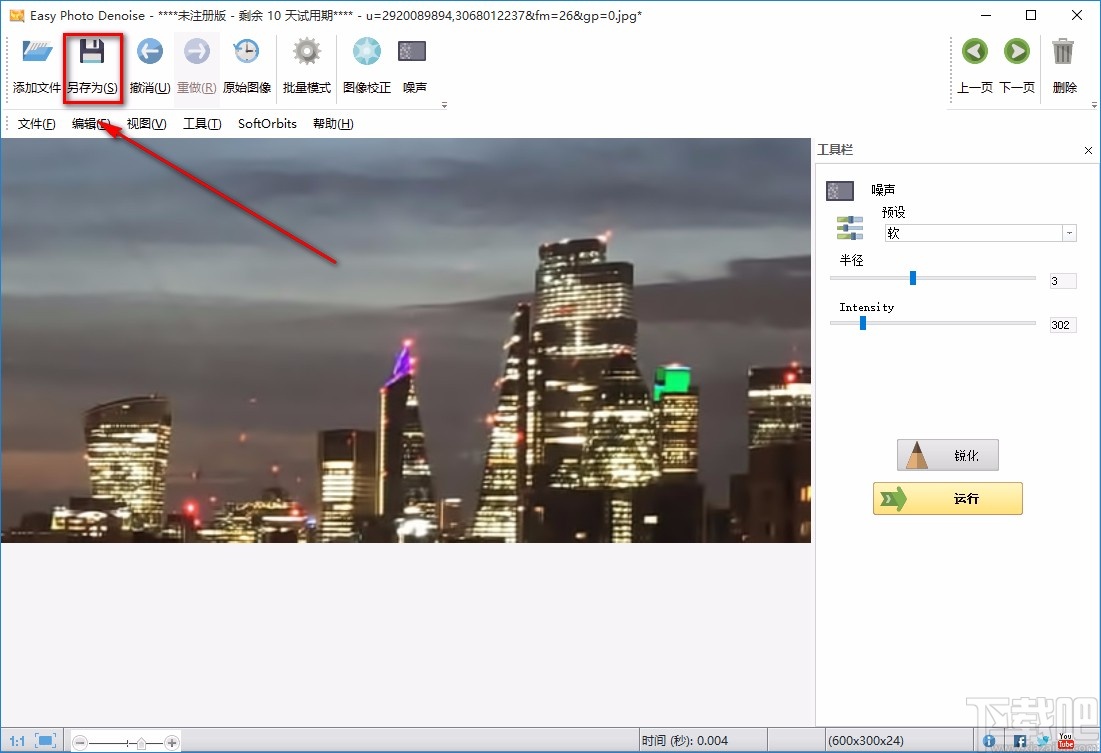
Task: Expand the 预设 preset dropdown
Action: click(1069, 233)
